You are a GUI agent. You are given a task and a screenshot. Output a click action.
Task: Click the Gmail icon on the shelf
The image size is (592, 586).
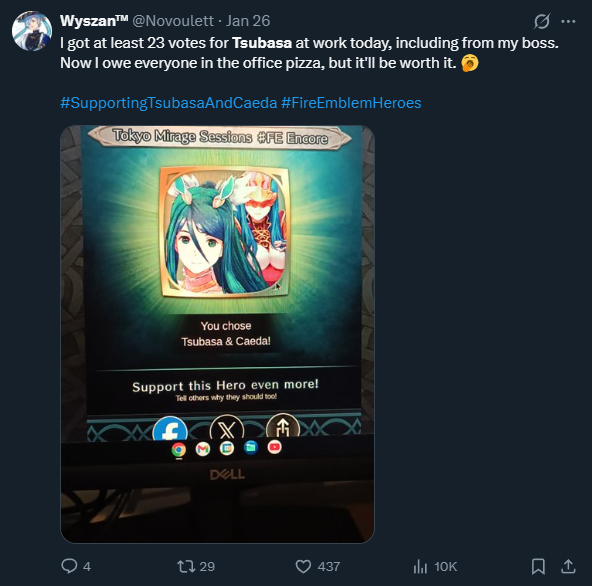(x=203, y=449)
